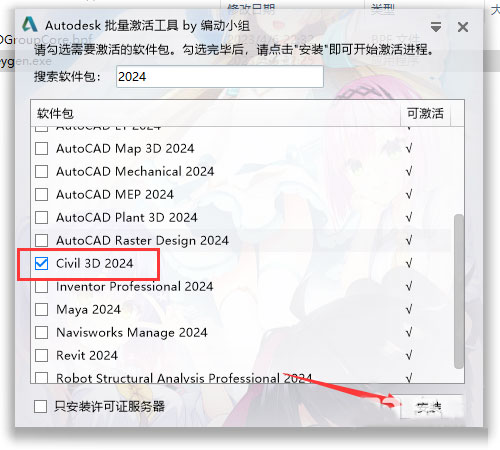Toggle the install license server only checkbox
The width and height of the screenshot is (500, 450).
pyautogui.click(x=40, y=406)
